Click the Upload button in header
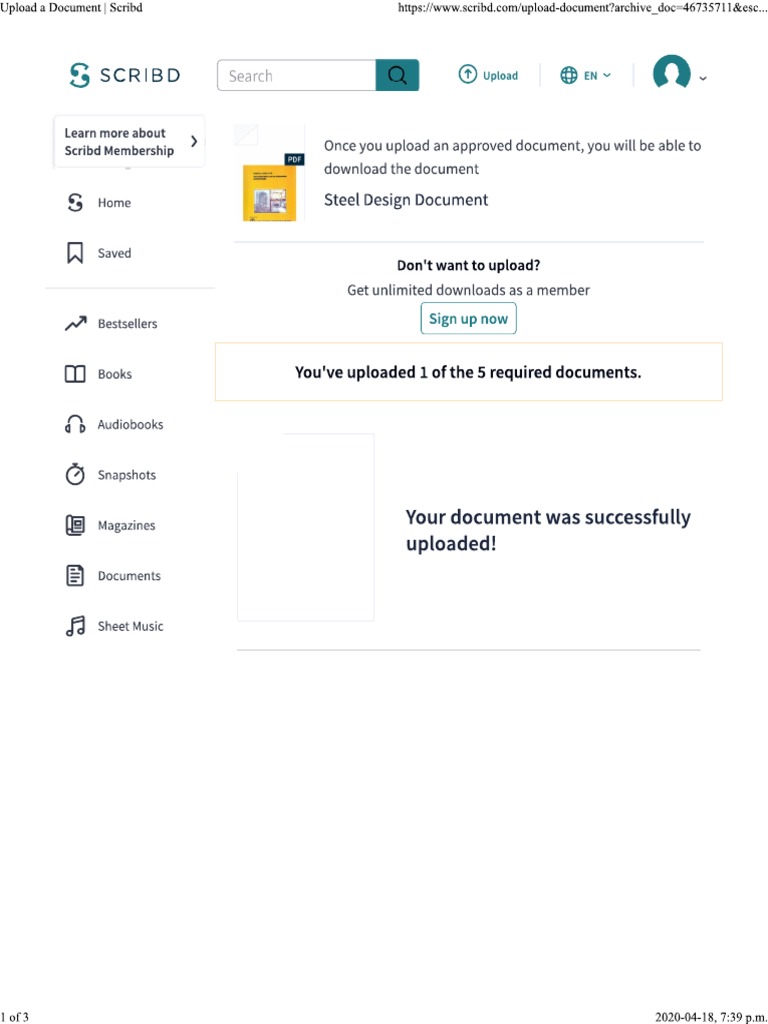768x1024 pixels. tap(488, 76)
